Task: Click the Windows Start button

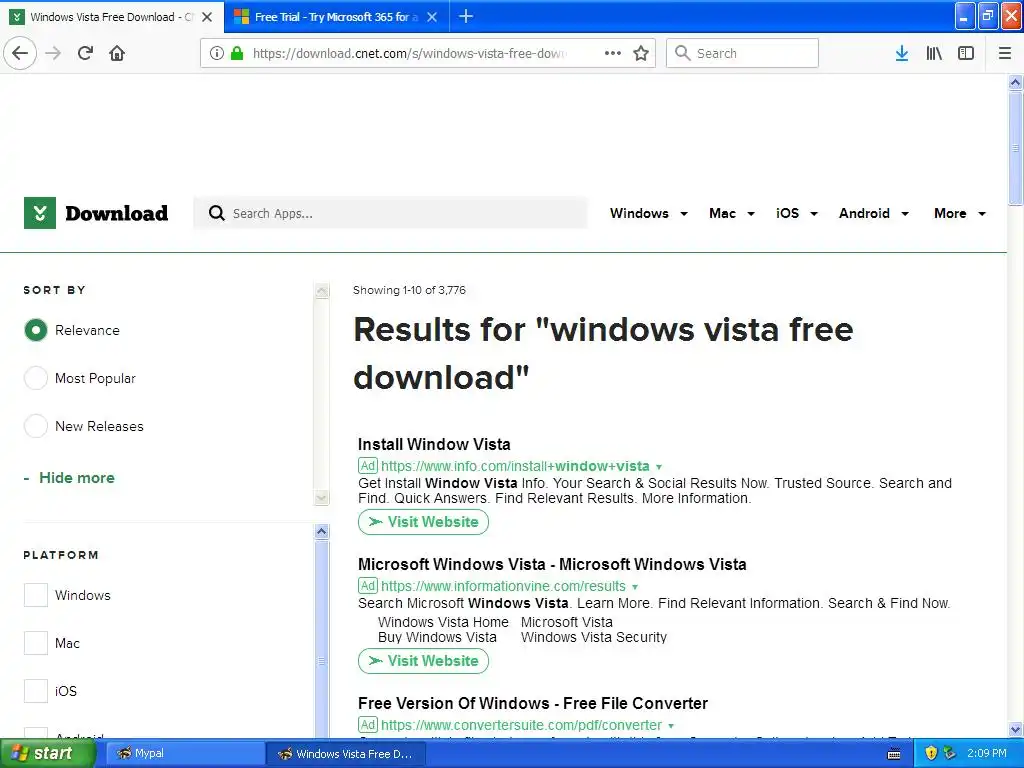Action: click(47, 753)
